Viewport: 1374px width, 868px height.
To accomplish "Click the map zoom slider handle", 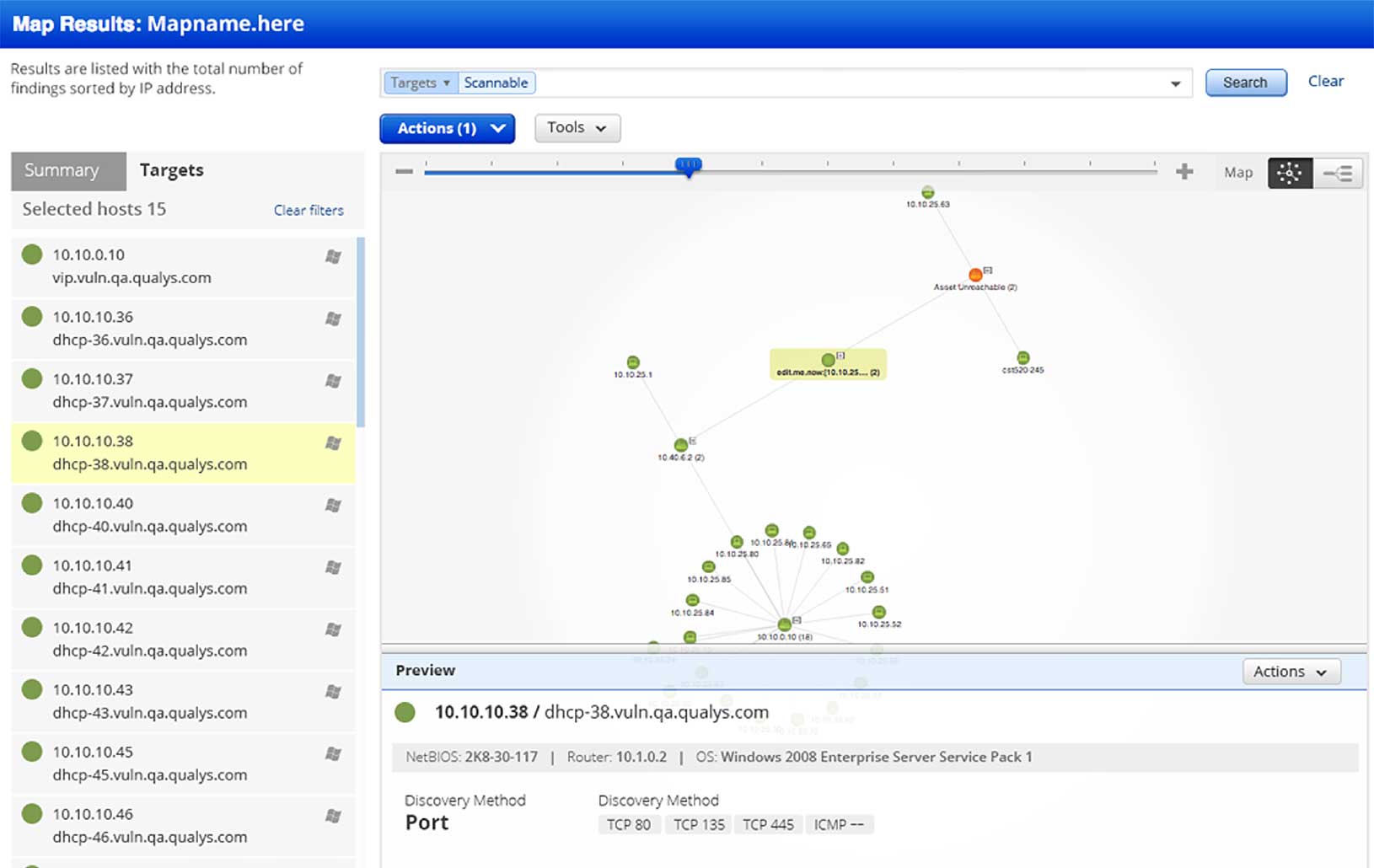I will click(689, 166).
